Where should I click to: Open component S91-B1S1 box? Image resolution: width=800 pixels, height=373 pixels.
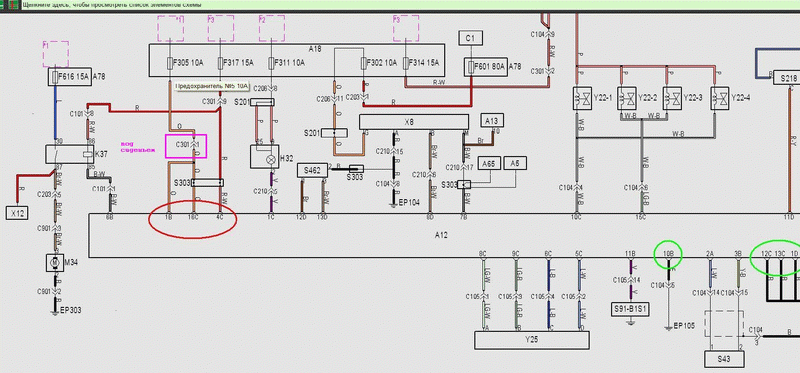(630, 309)
